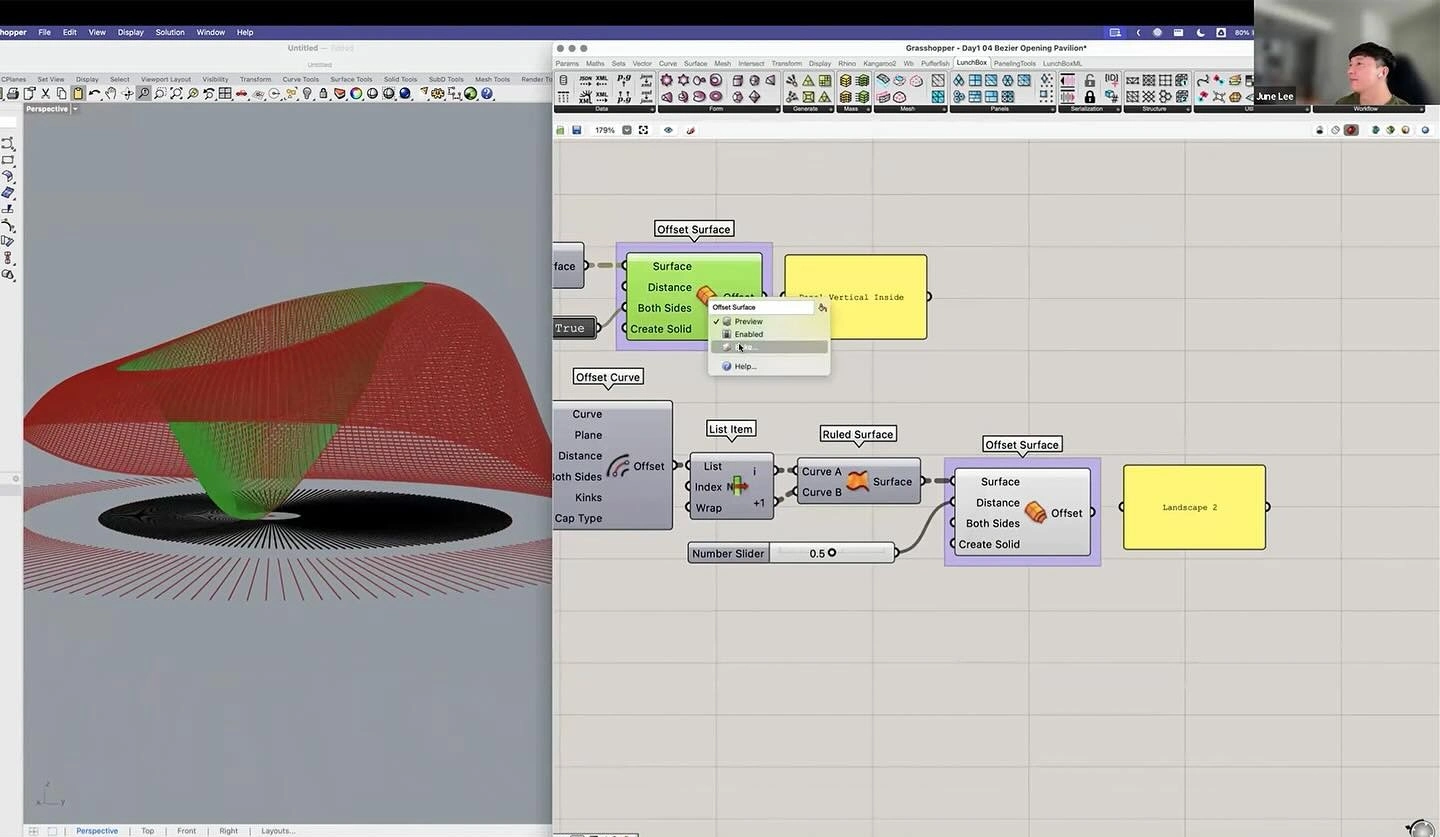
Task: Toggle the wireframe preview mode icon in Grasshopper
Action: (1335, 130)
